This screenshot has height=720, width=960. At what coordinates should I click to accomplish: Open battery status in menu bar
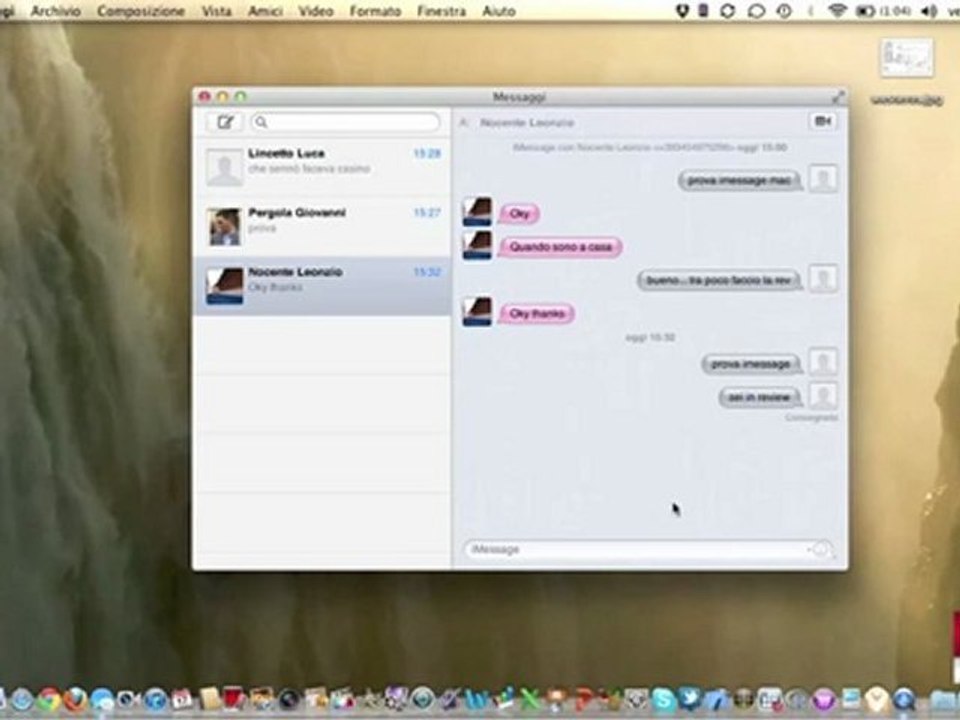(x=864, y=11)
